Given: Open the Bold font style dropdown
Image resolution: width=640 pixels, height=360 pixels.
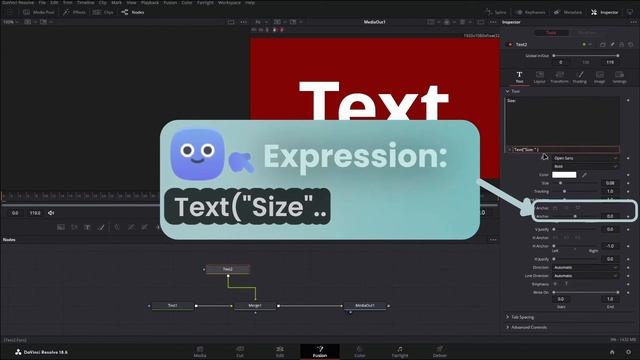Looking at the screenshot, I should pos(585,167).
